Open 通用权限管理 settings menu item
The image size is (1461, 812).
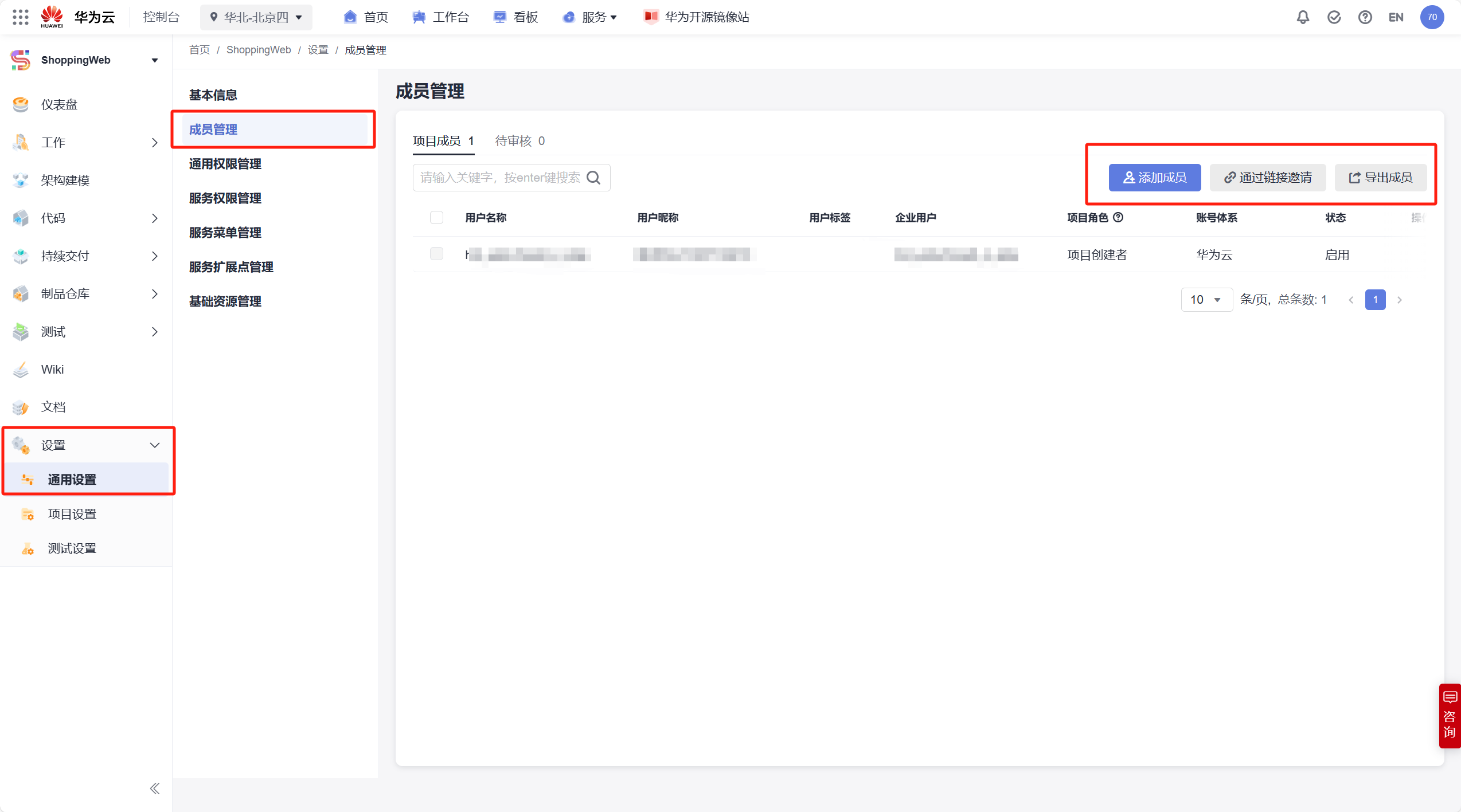click(x=225, y=164)
